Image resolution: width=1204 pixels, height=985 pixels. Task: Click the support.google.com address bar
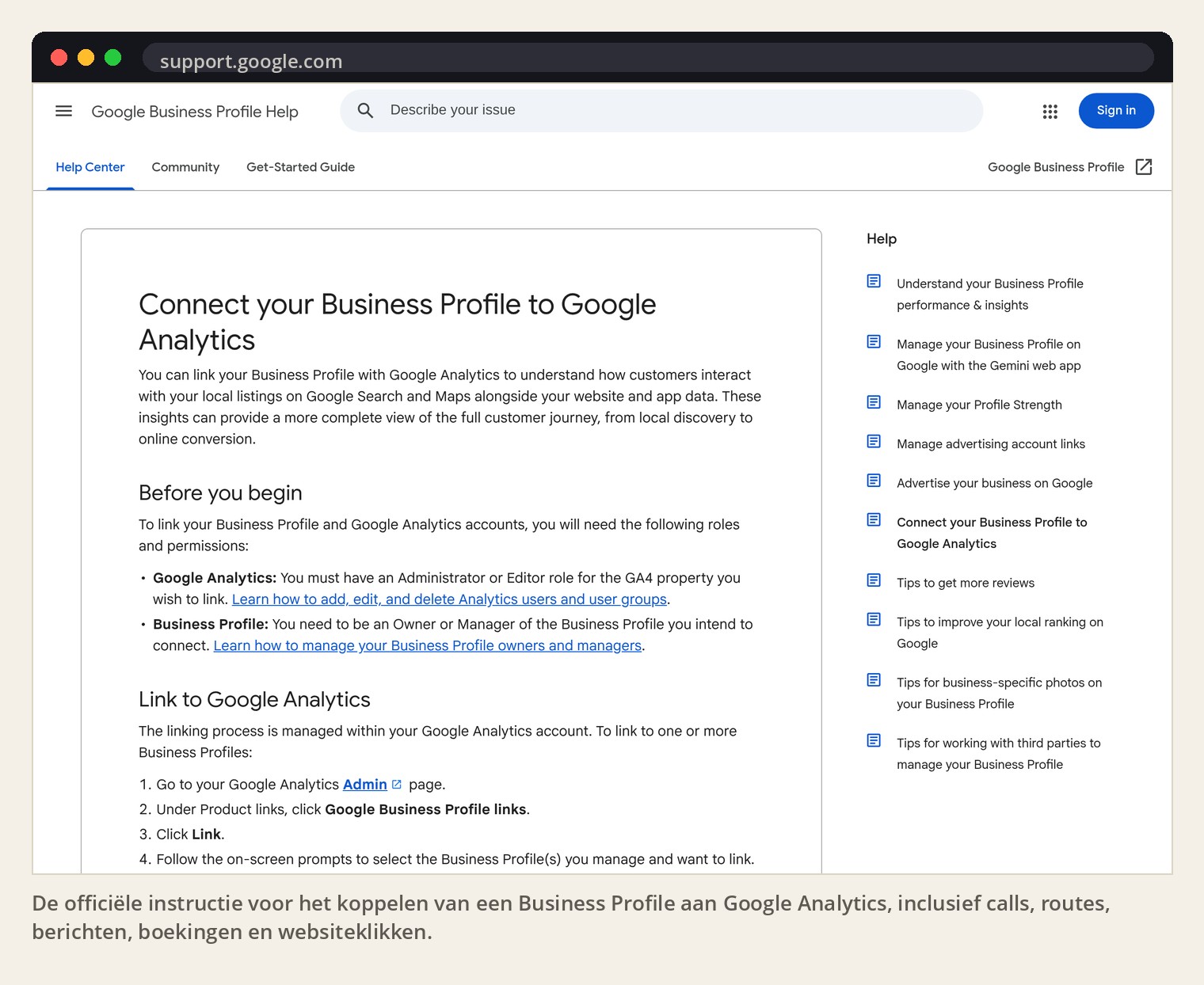648,58
